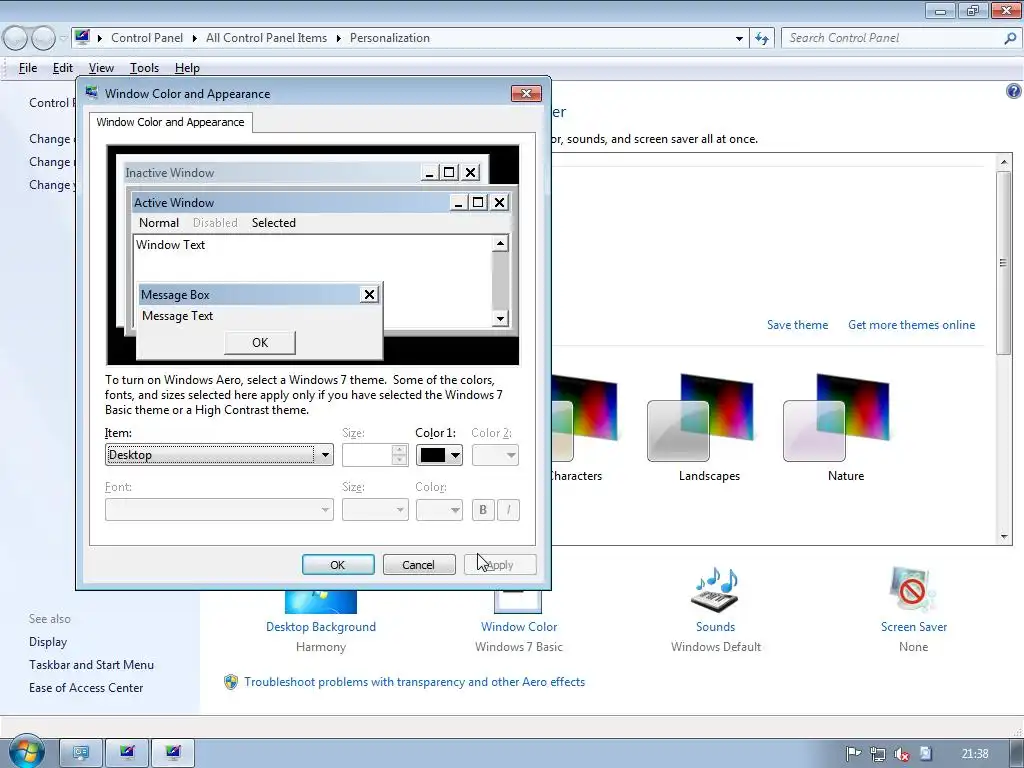Click OK in the Window Color and Appearance dialog
The image size is (1024, 768).
[338, 565]
